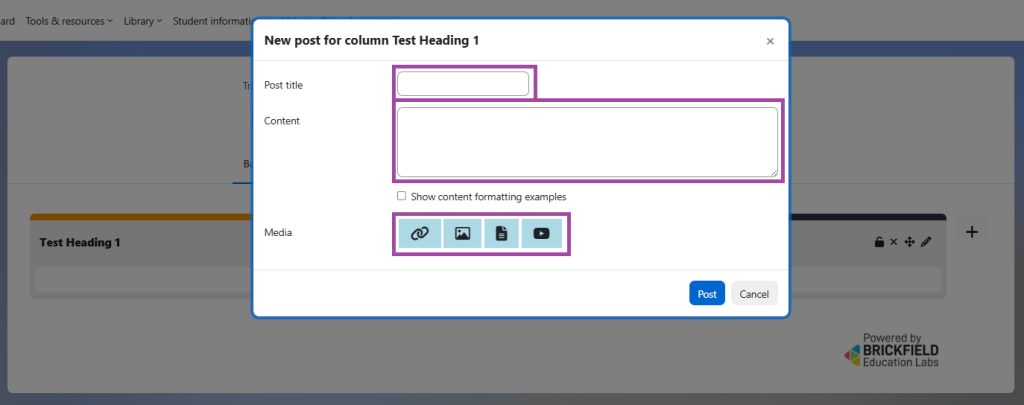Click into the Post title field
Viewport: 1024px width, 405px height.
pos(463,84)
